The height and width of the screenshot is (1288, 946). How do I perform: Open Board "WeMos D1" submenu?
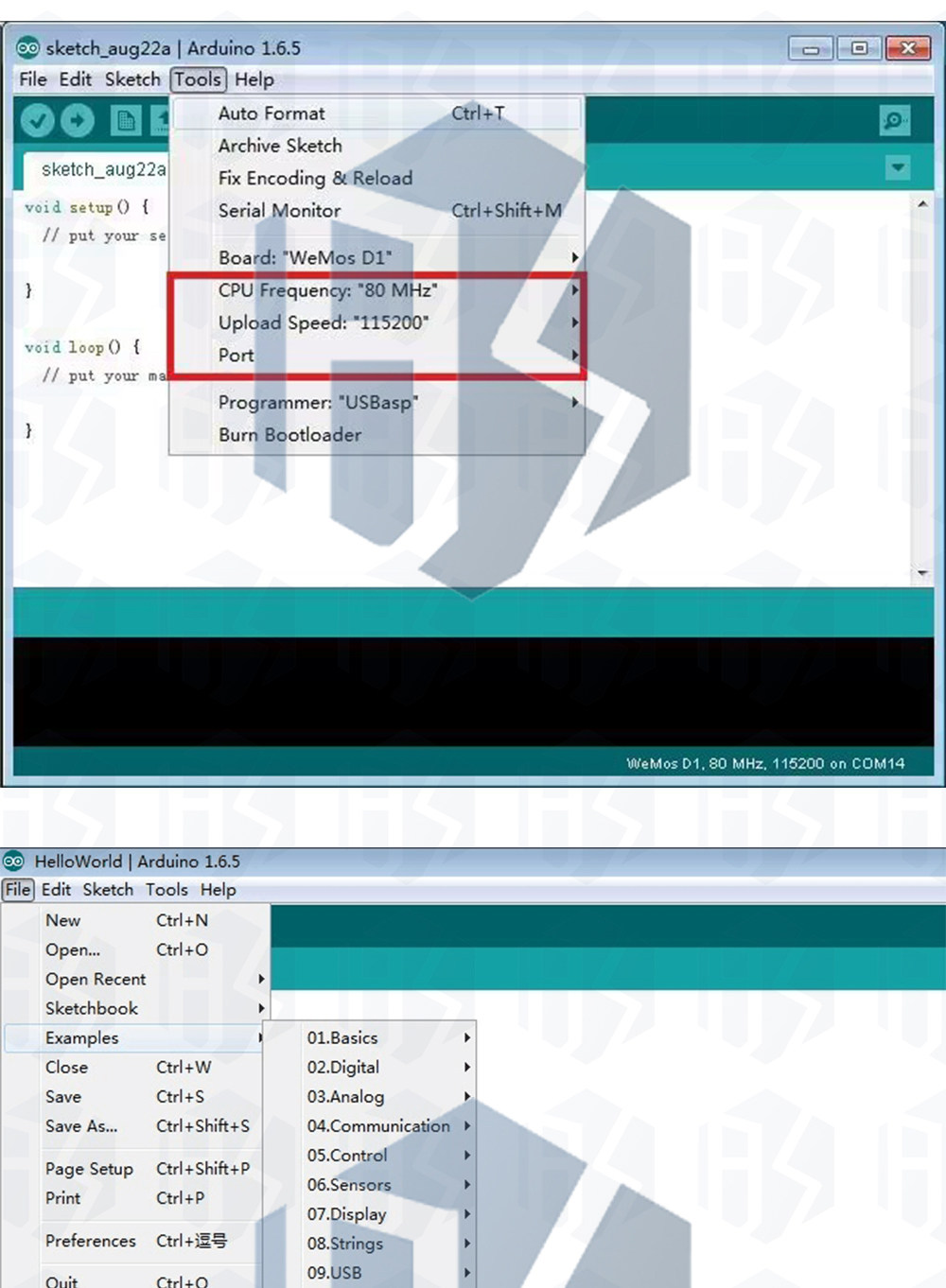377,257
